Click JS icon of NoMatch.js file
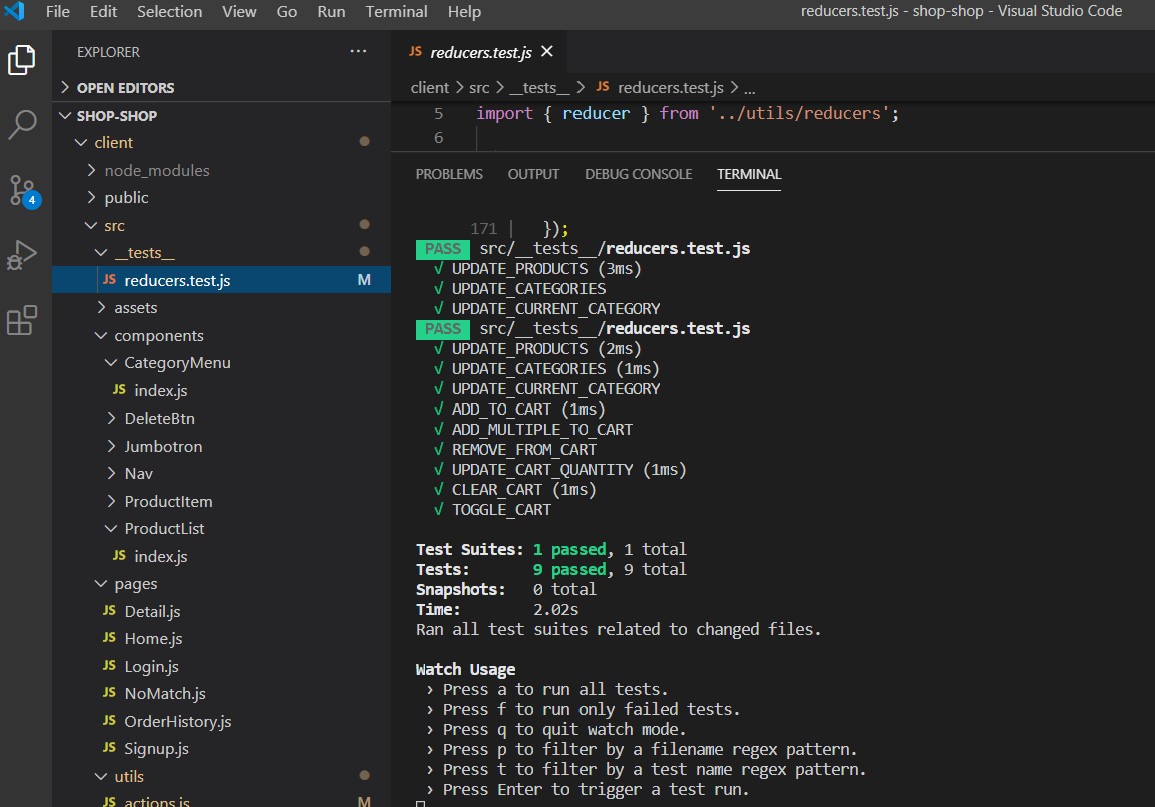 (110, 693)
